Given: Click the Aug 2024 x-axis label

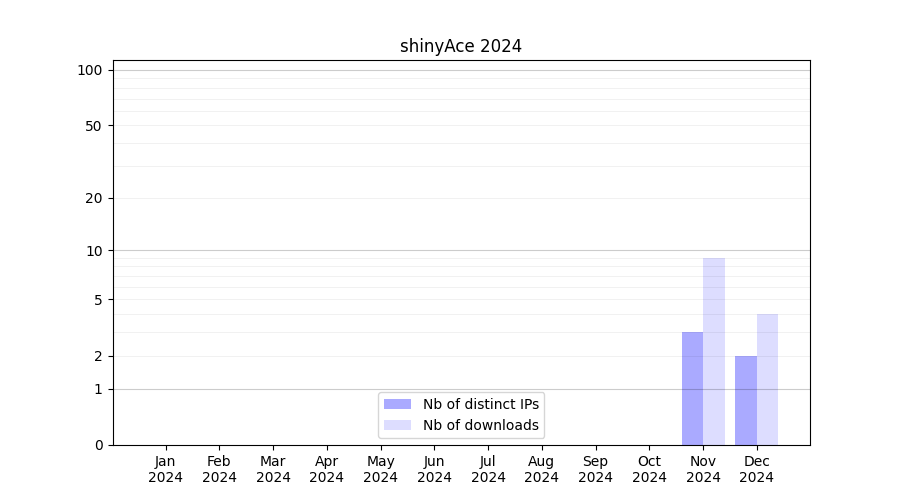Looking at the screenshot, I should [x=542, y=469].
